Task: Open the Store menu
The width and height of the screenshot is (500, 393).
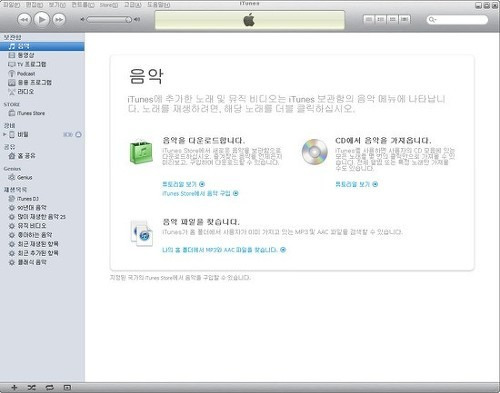Action: tap(109, 5)
